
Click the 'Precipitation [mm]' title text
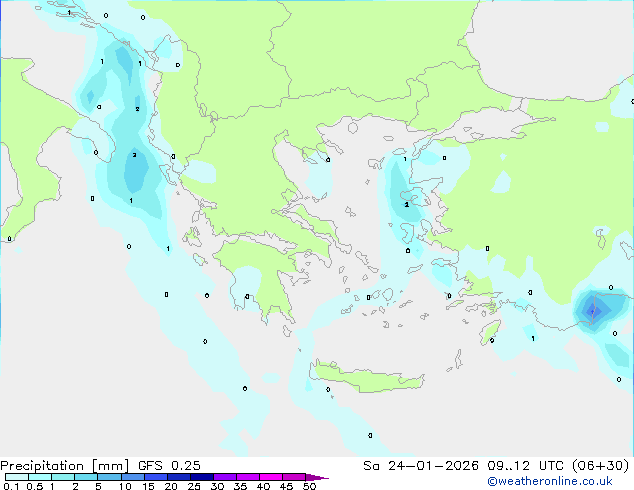pyautogui.click(x=65, y=466)
